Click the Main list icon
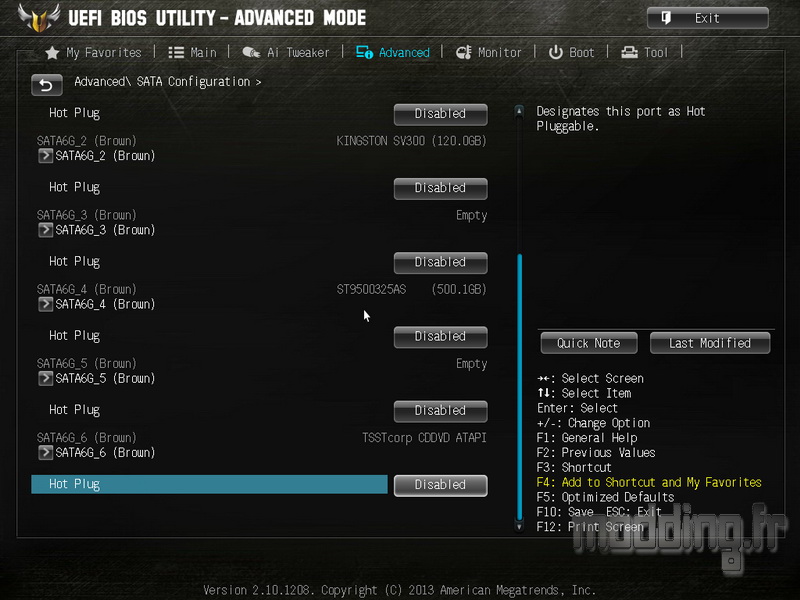Image resolution: width=800 pixels, height=600 pixels. click(x=176, y=53)
